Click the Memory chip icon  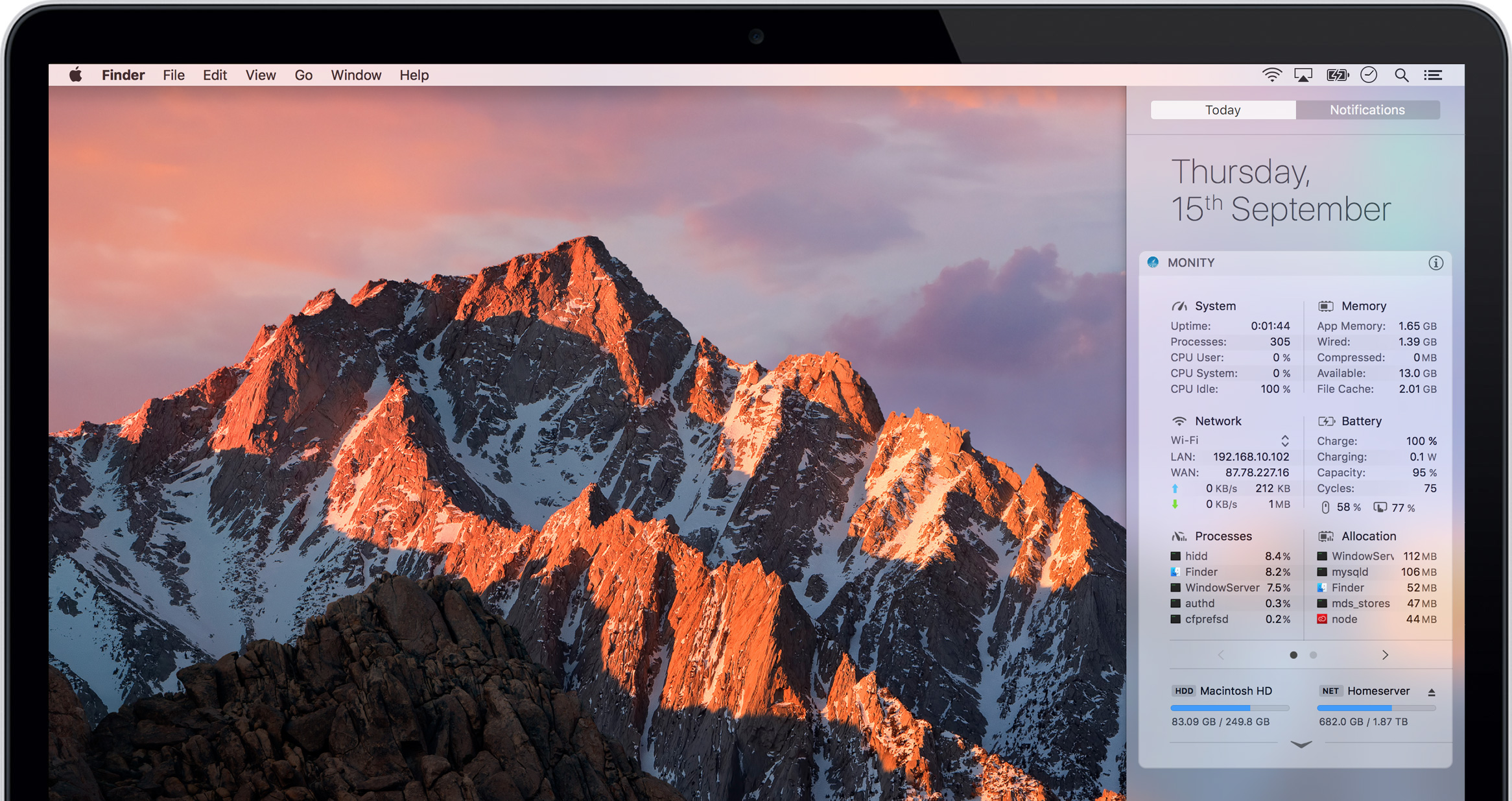pos(1326,306)
